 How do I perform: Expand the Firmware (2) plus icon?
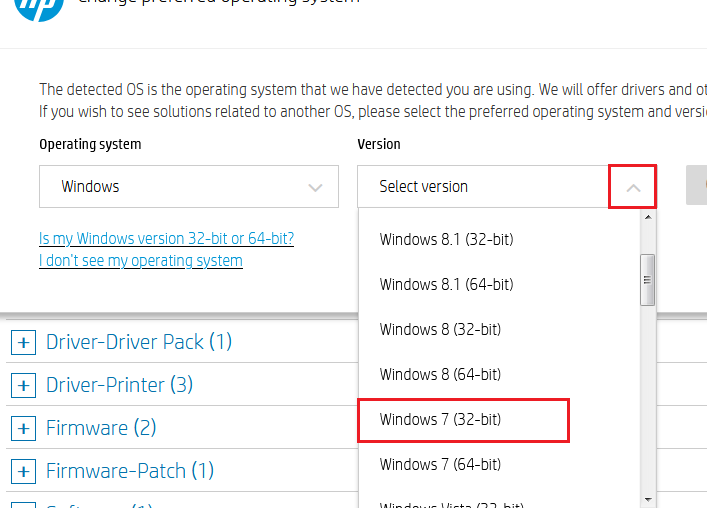(x=23, y=428)
